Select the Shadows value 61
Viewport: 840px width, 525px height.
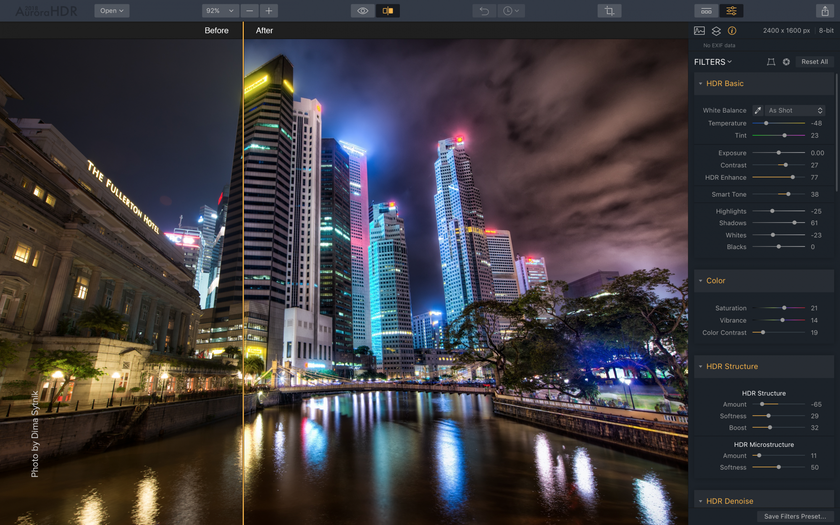(x=814, y=223)
